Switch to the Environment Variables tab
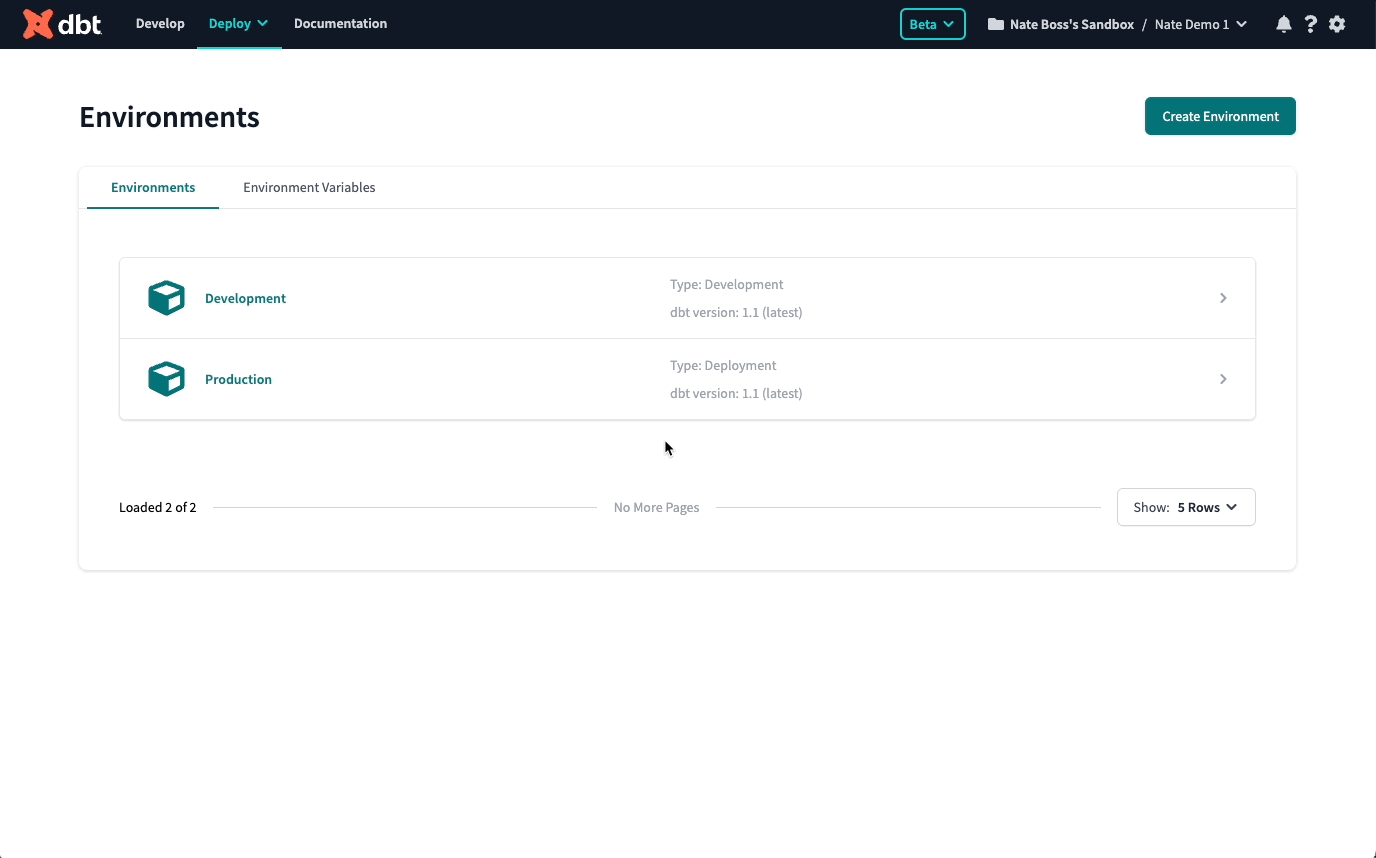 tap(309, 187)
